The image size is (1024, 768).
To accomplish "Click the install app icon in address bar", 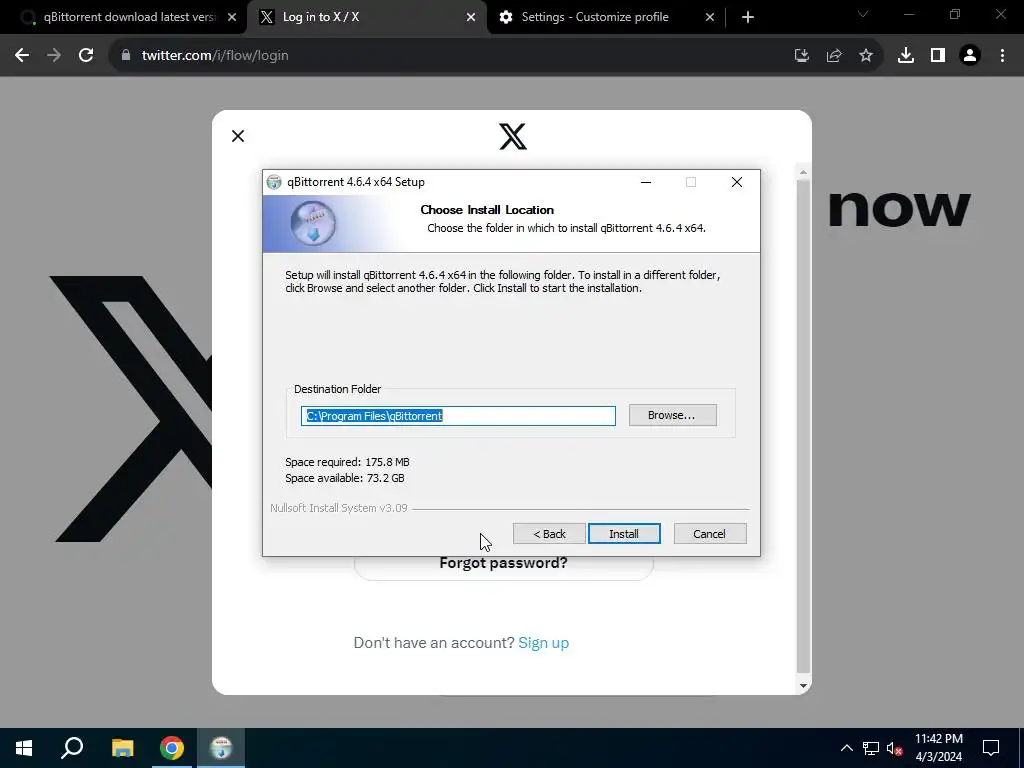I will [802, 56].
